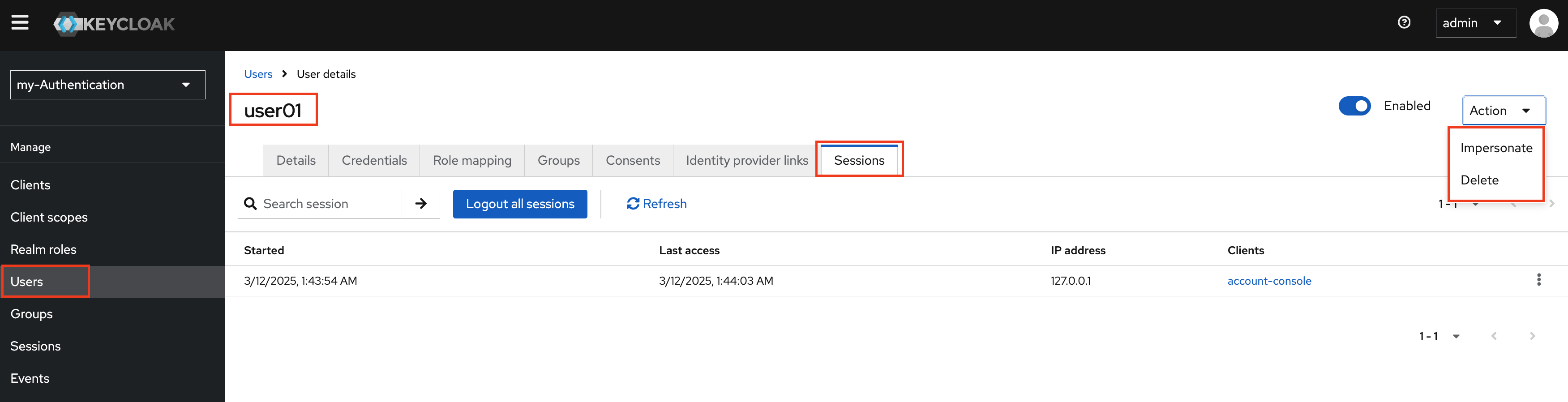Open Sessions in the sidebar
The height and width of the screenshot is (402, 1568).
point(112,346)
